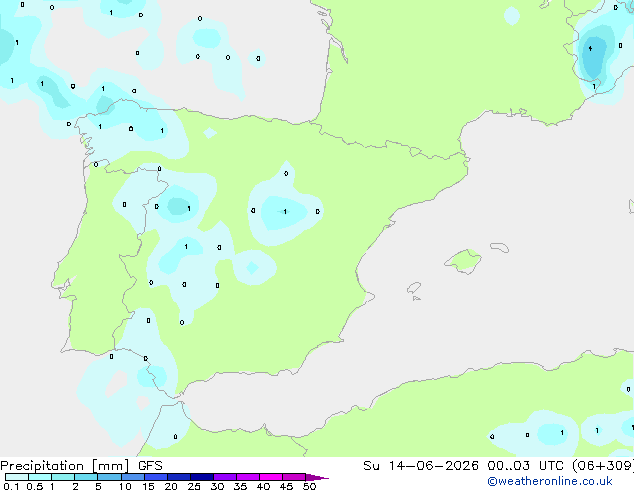Select the '20' legend scale label

(171, 486)
